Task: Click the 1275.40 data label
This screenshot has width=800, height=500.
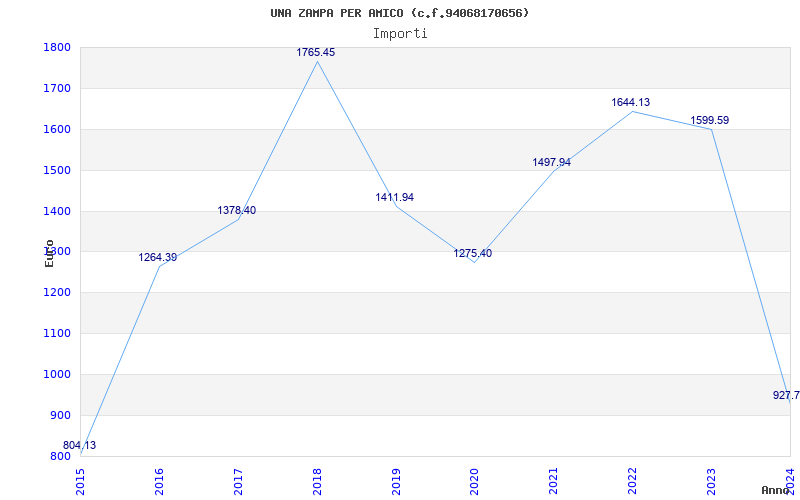Action: 473,254
